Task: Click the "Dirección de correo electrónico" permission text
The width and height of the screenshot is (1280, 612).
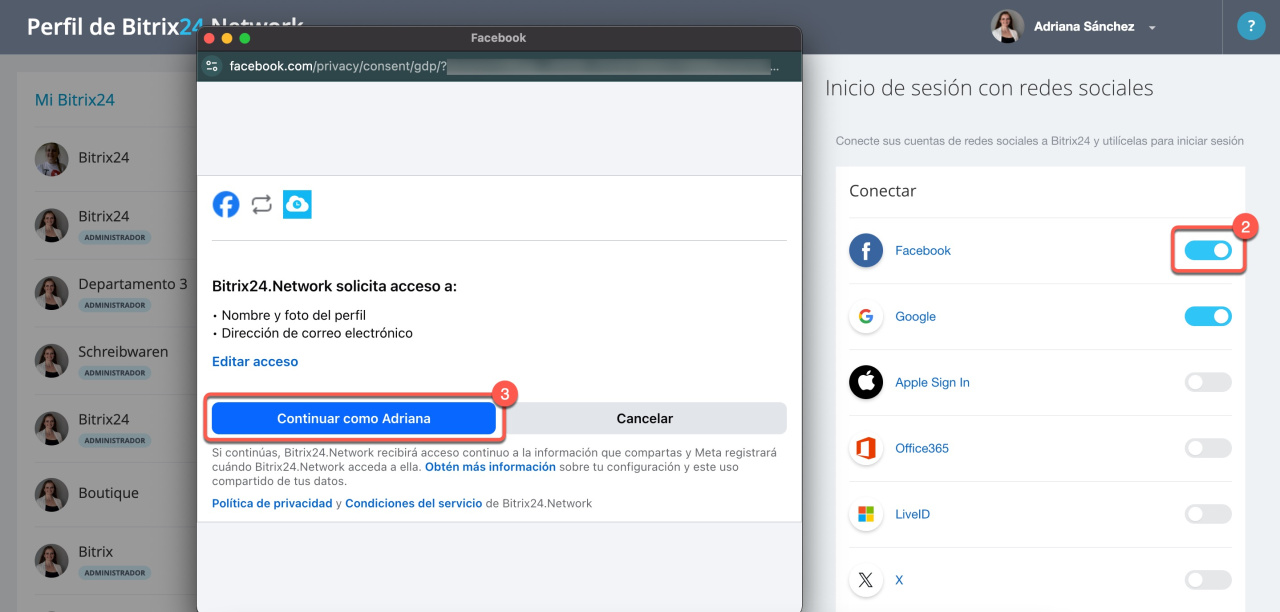Action: click(317, 333)
